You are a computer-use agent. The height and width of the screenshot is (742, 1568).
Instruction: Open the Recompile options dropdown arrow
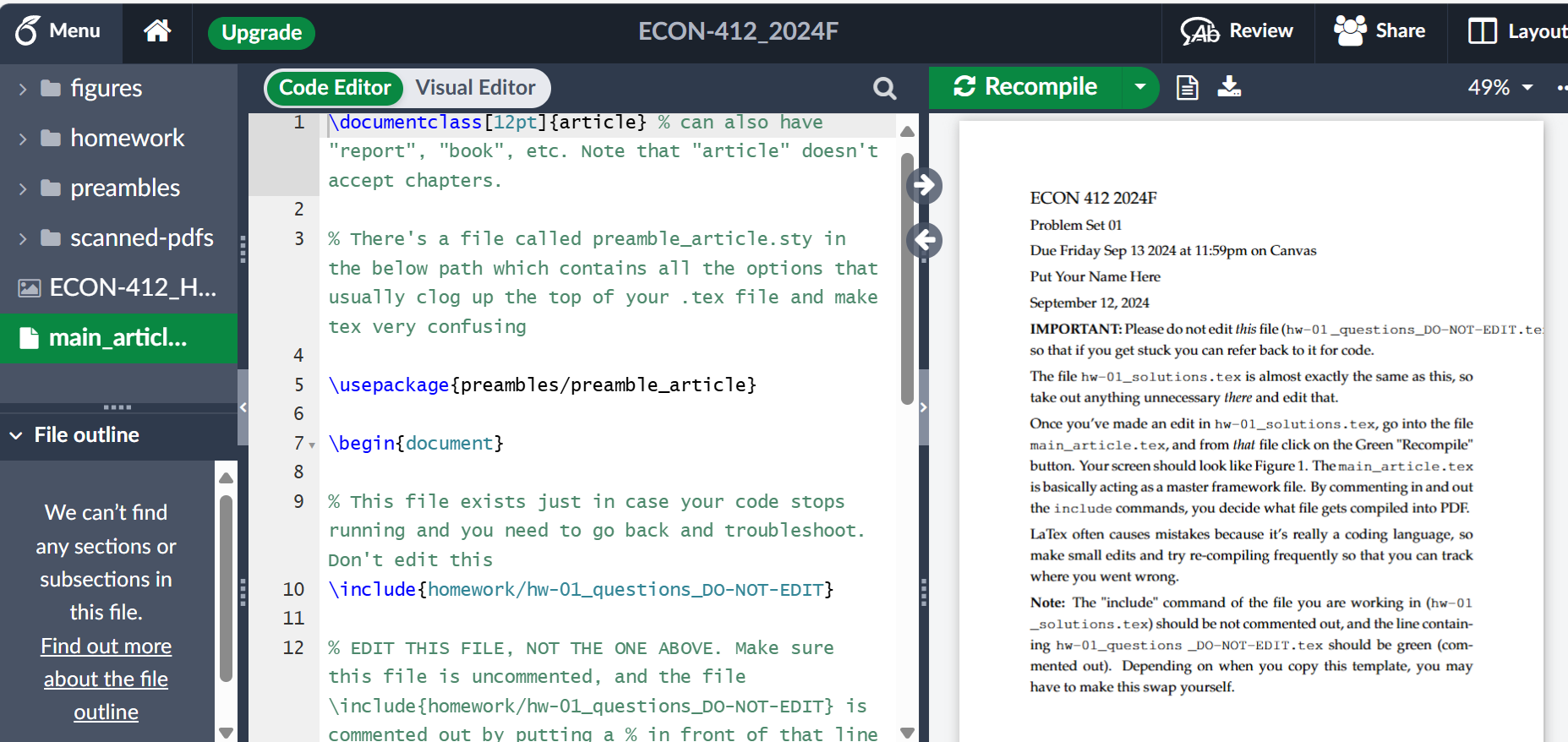pyautogui.click(x=1140, y=87)
